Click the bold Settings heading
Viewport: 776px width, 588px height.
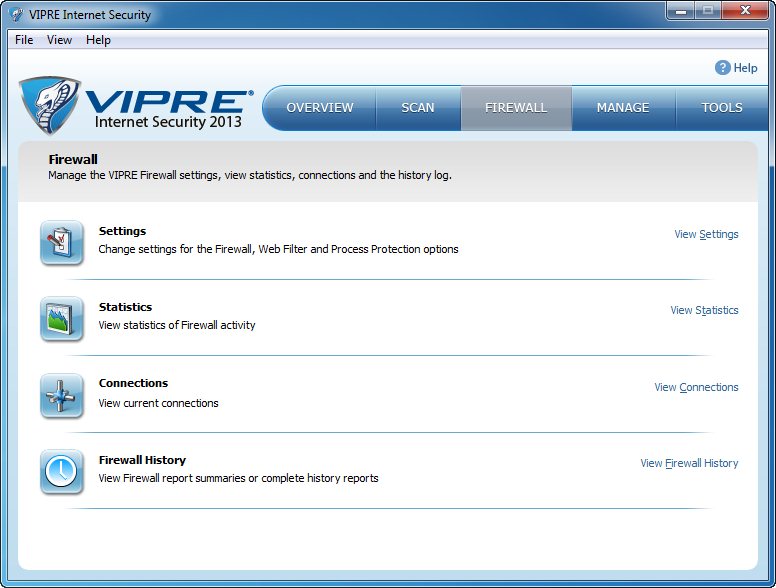[122, 231]
